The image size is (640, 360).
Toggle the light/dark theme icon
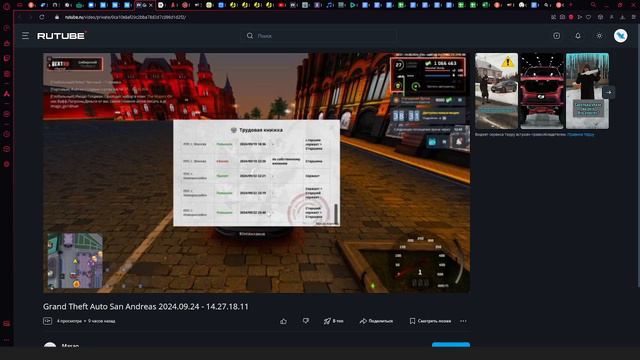pyautogui.click(x=599, y=36)
